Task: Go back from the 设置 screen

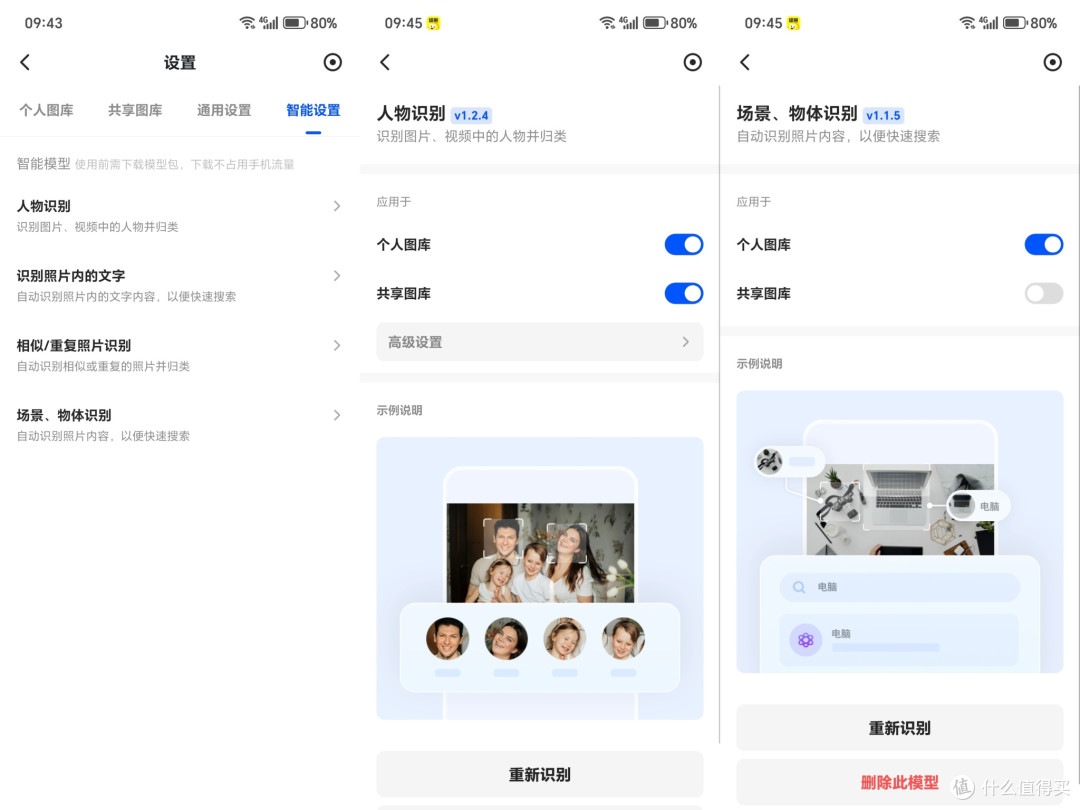Action: tap(25, 63)
